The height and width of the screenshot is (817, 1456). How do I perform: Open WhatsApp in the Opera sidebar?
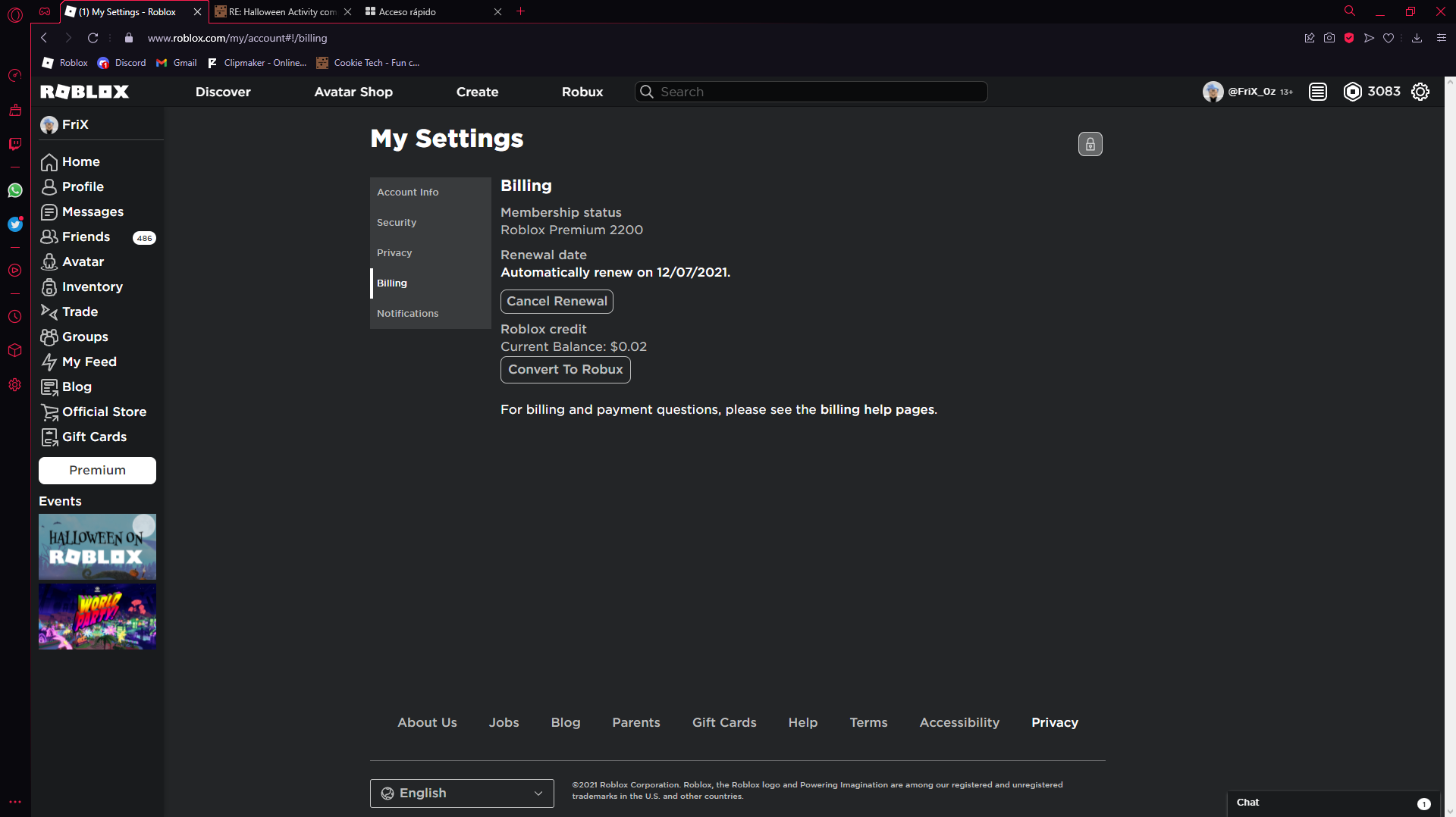(x=15, y=190)
